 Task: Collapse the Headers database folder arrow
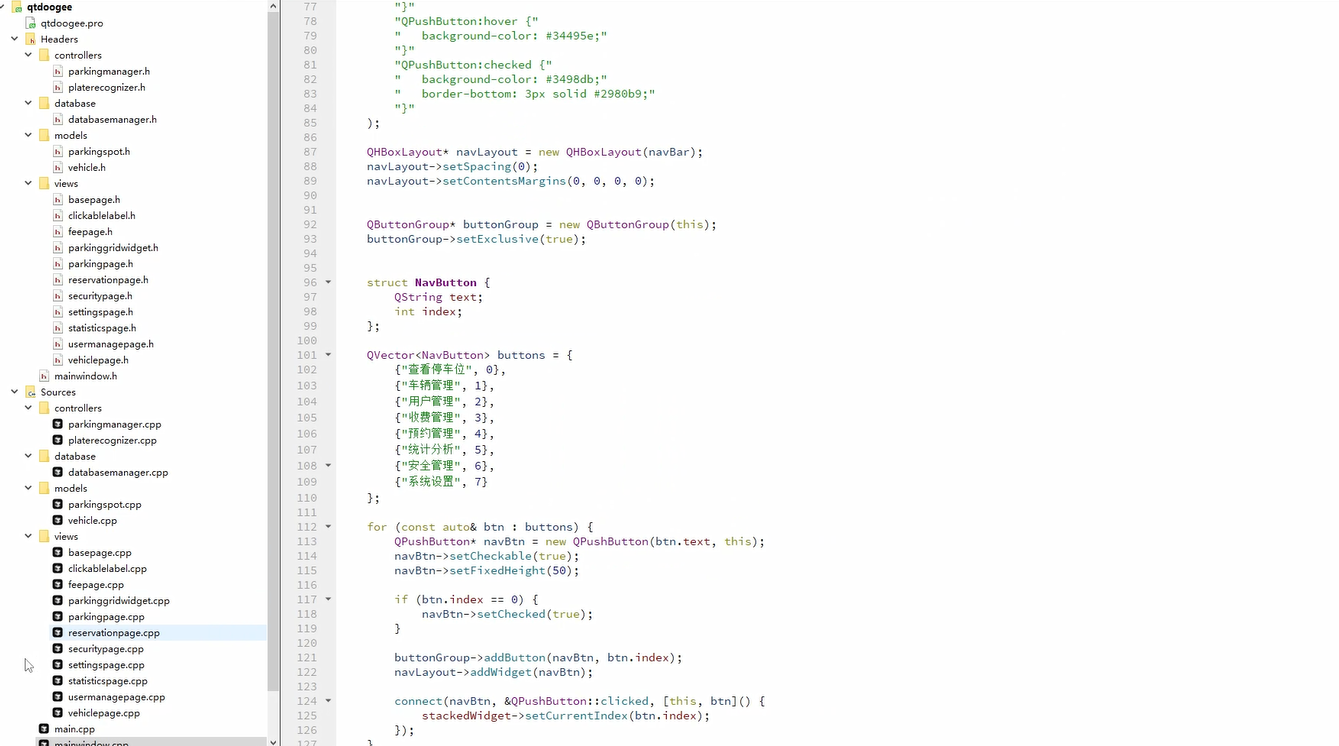(x=28, y=103)
